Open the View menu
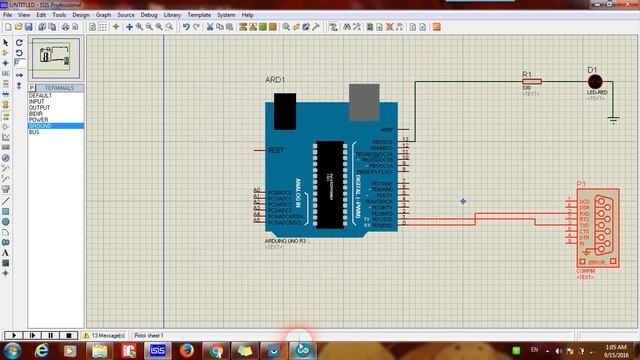This screenshot has height=360, width=640. click(24, 15)
